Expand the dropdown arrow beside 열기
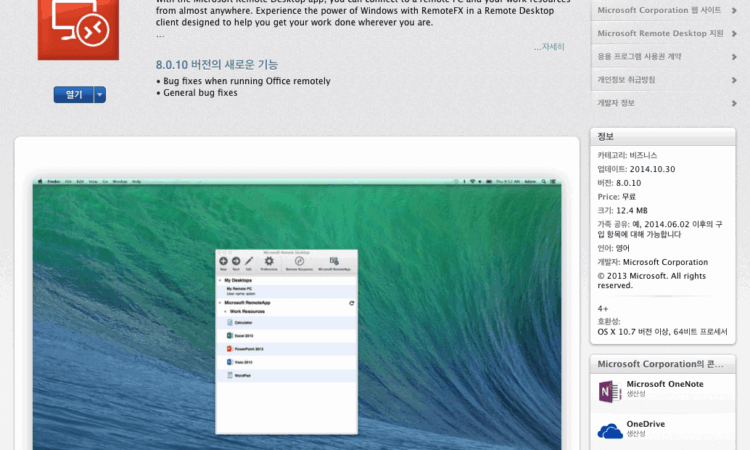 [99, 95]
